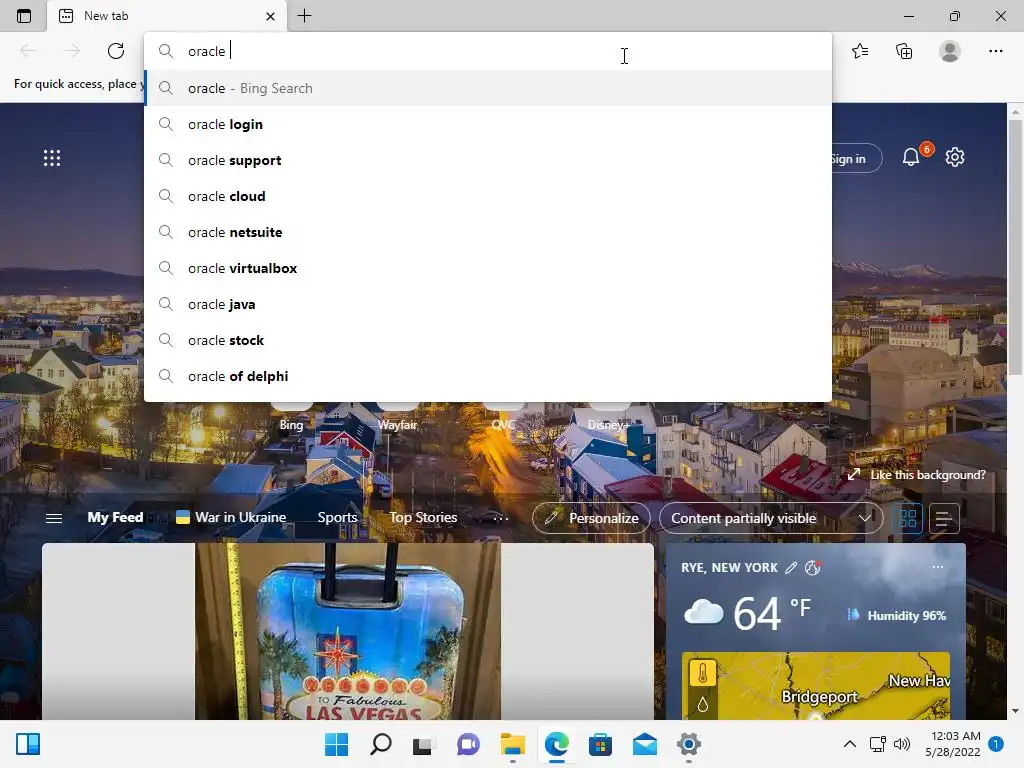Click in the address bar with oracle typed

(x=488, y=51)
